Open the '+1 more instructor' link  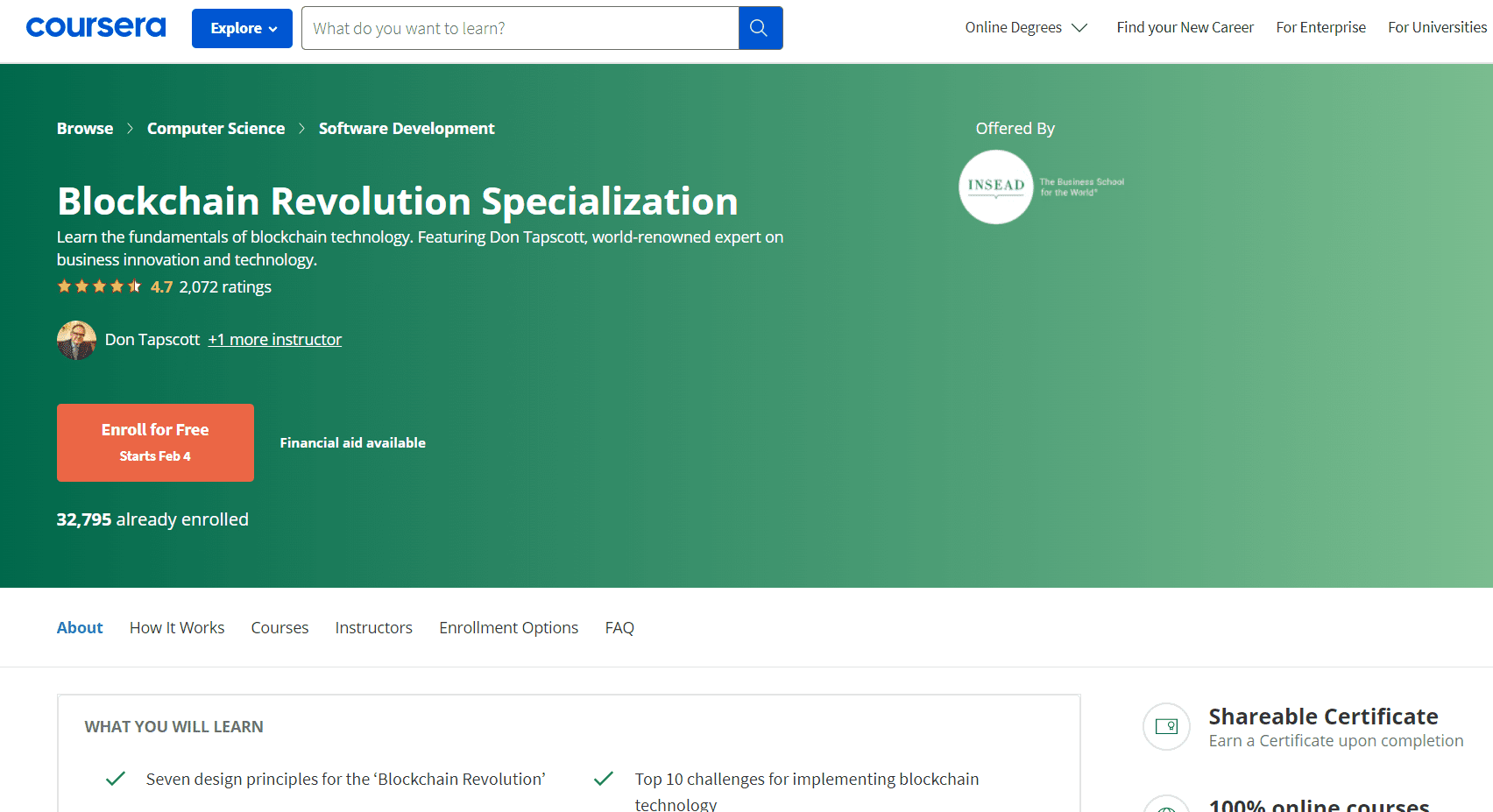click(x=274, y=340)
